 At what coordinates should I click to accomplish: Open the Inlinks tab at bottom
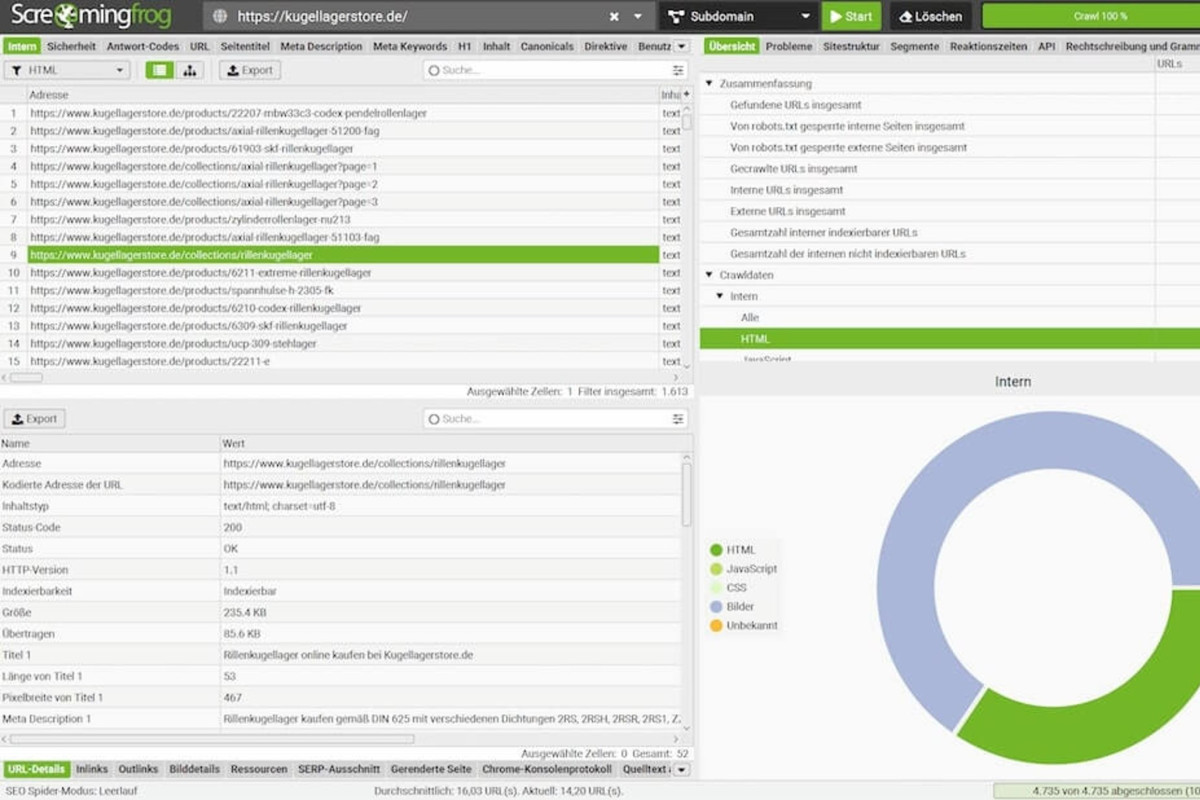coord(92,769)
